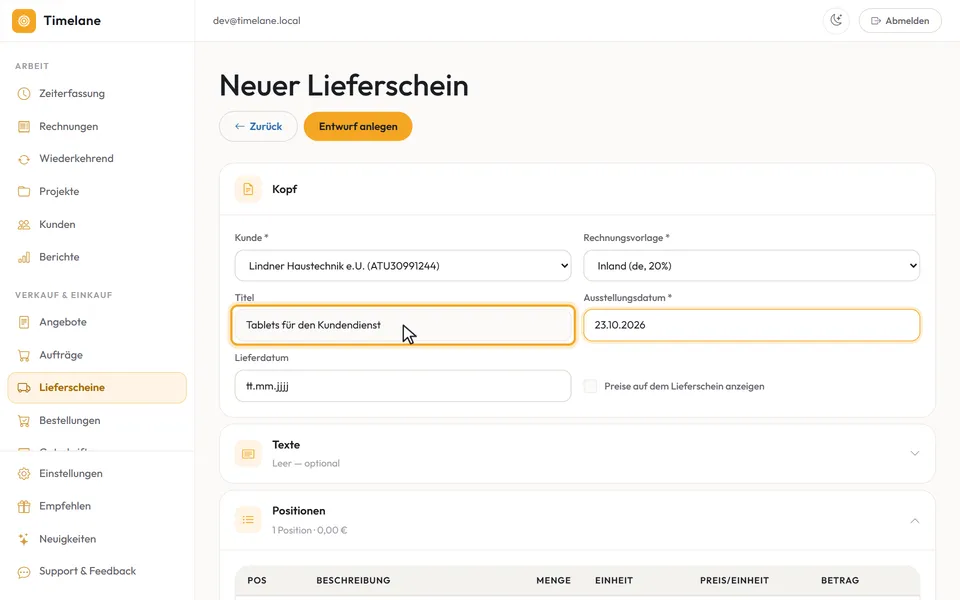Click the POS column header

click(257, 580)
